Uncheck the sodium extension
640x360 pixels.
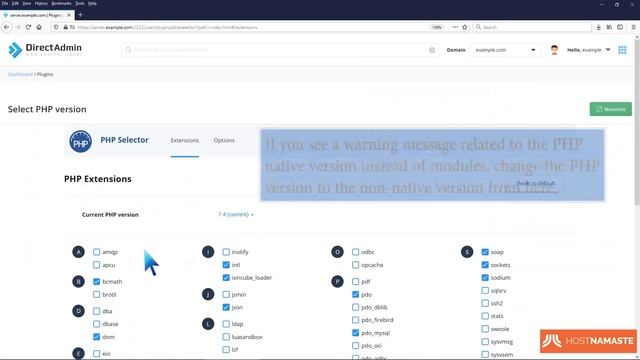[x=485, y=278]
